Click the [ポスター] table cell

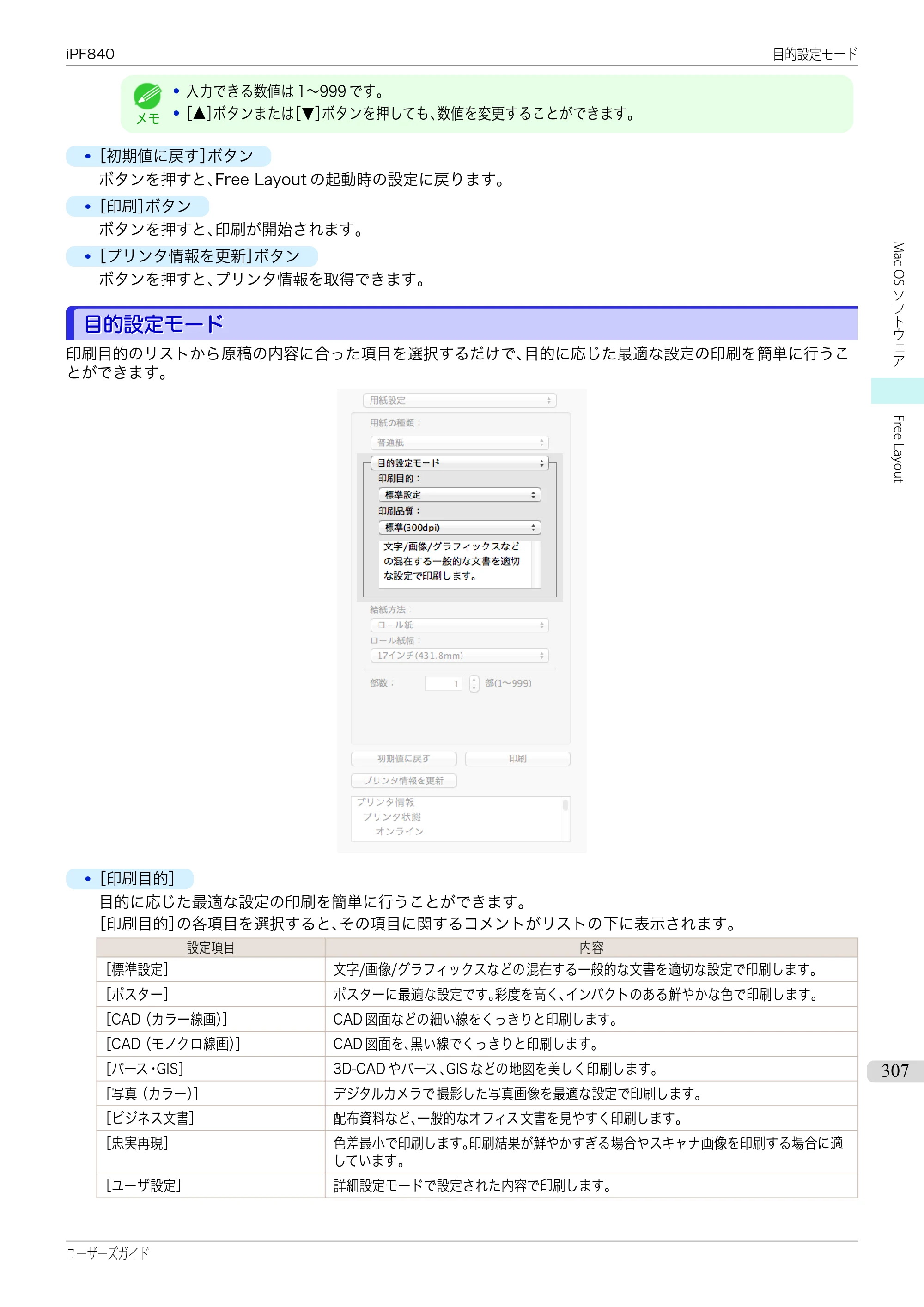pyautogui.click(x=211, y=995)
